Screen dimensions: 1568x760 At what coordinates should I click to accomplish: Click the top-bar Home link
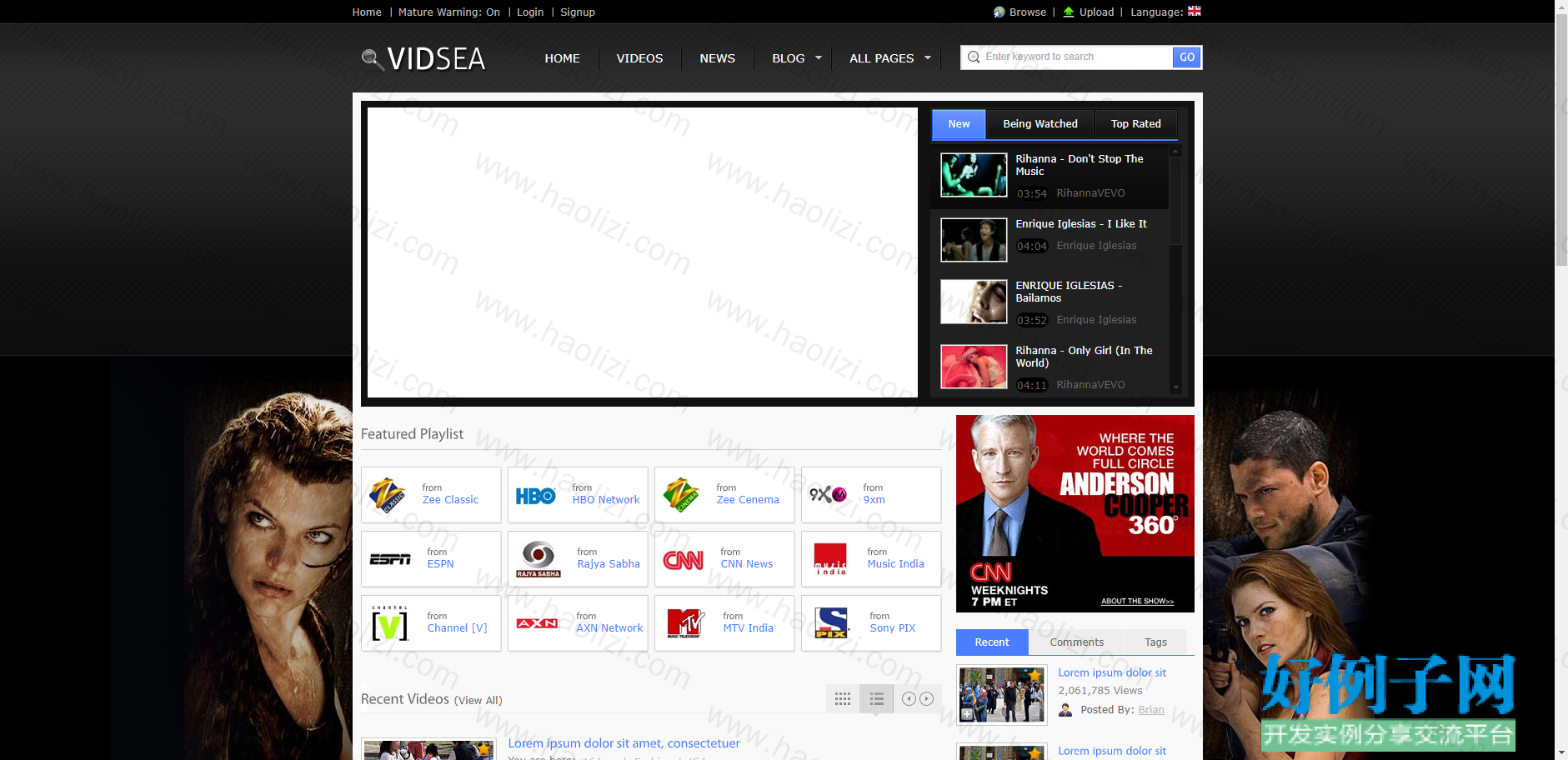[x=367, y=12]
